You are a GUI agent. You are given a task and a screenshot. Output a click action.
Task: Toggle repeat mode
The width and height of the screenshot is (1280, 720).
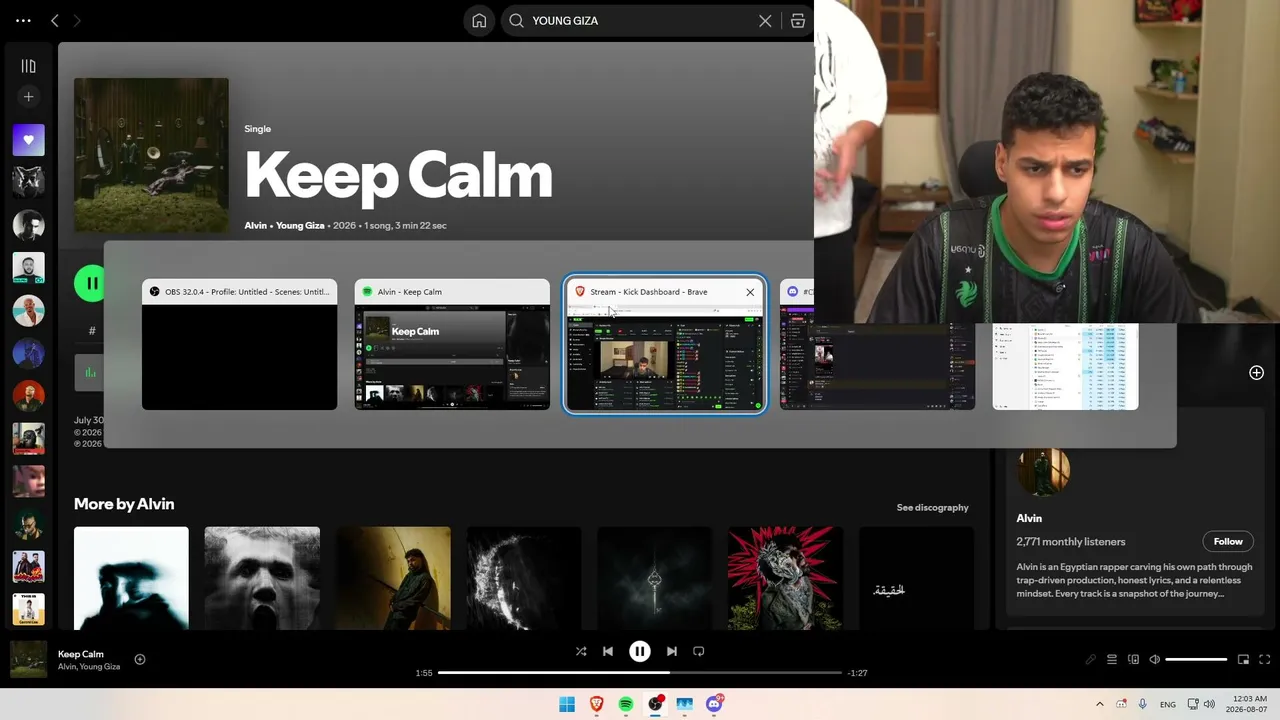[x=699, y=651]
